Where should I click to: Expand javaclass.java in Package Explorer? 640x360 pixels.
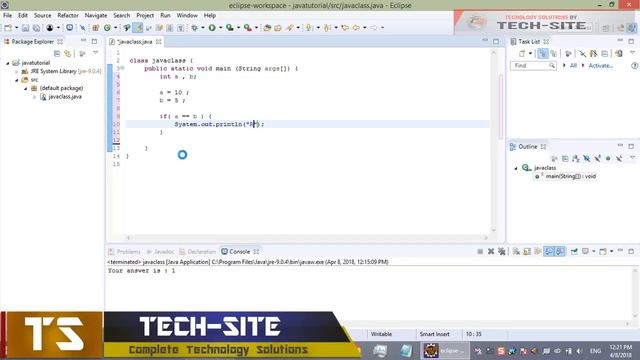click(x=35, y=97)
